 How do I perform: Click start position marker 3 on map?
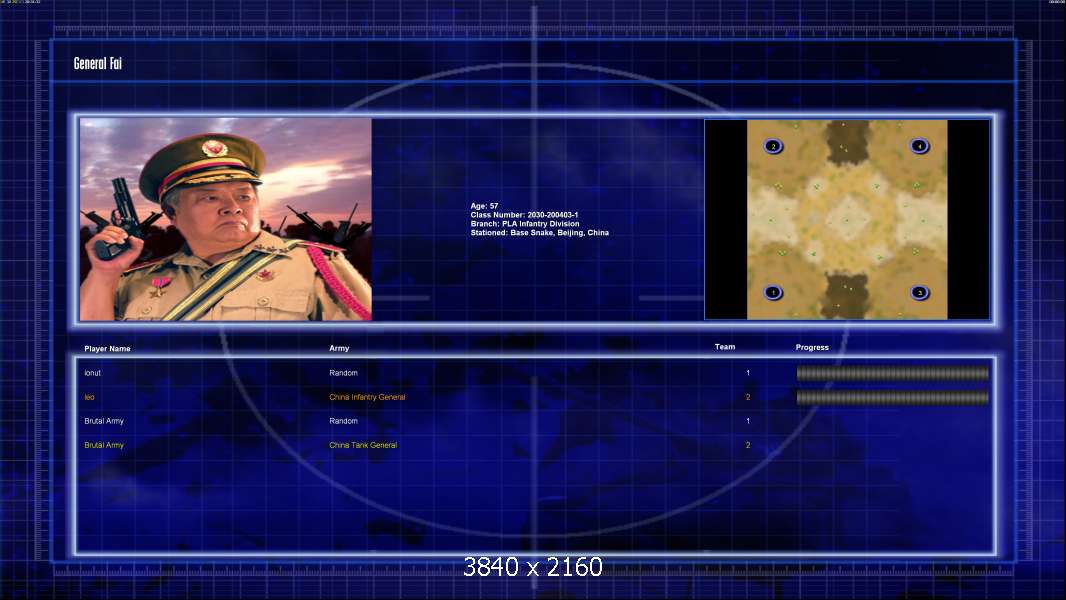[x=920, y=293]
